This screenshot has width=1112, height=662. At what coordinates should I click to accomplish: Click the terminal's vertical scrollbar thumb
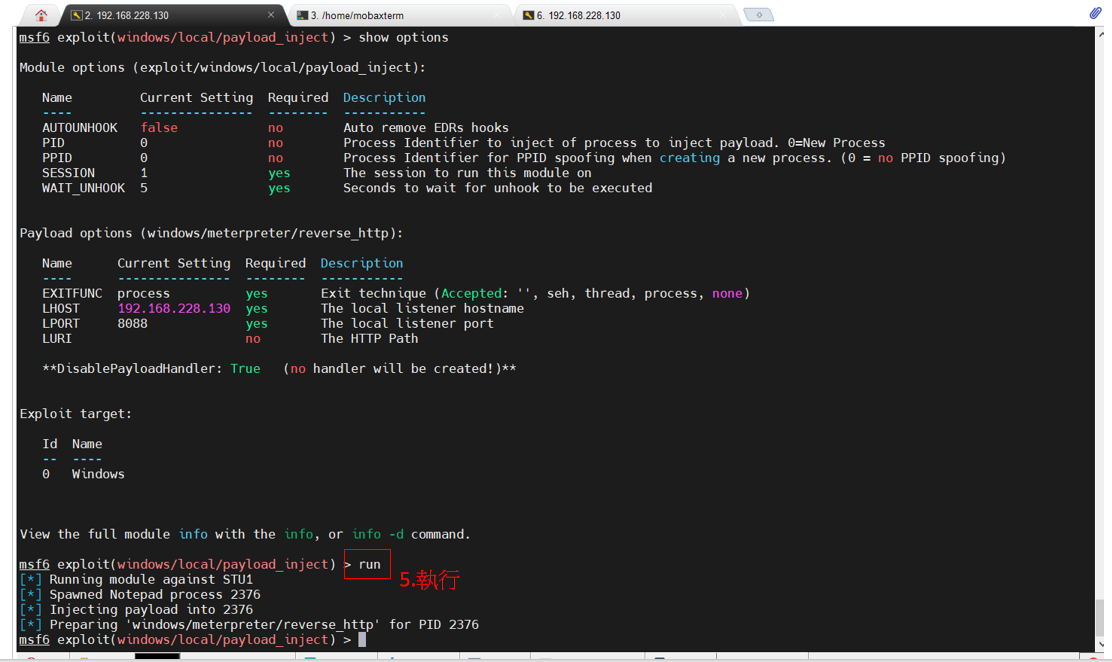point(1100,619)
